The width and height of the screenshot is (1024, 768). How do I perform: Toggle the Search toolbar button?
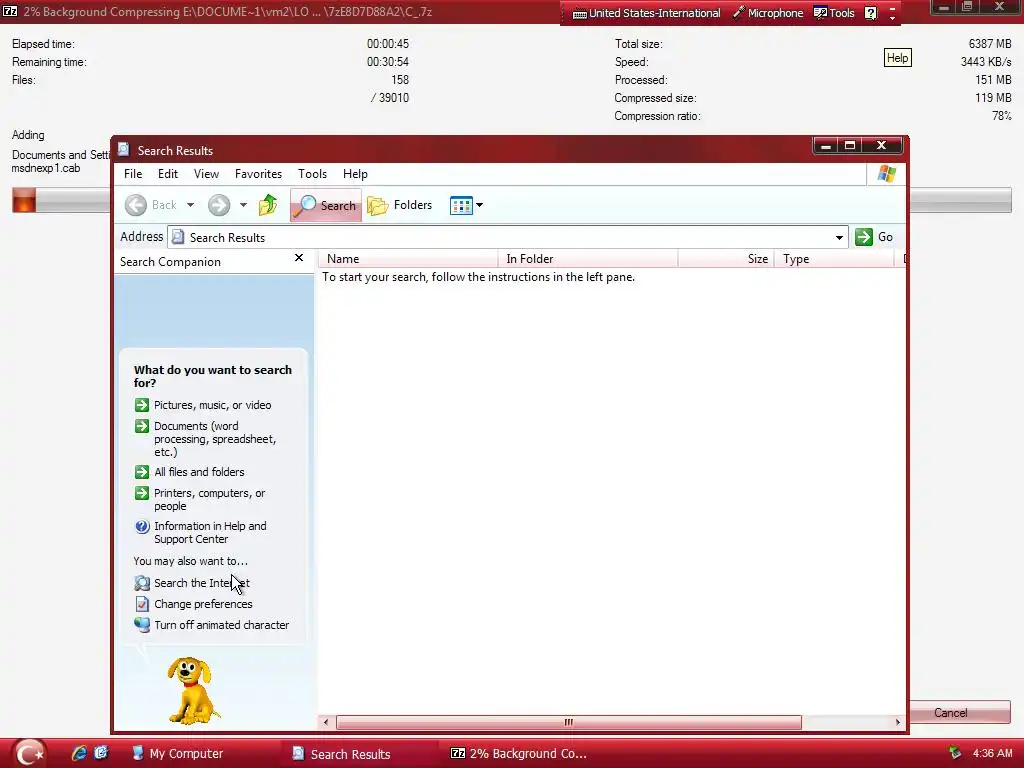[x=325, y=205]
